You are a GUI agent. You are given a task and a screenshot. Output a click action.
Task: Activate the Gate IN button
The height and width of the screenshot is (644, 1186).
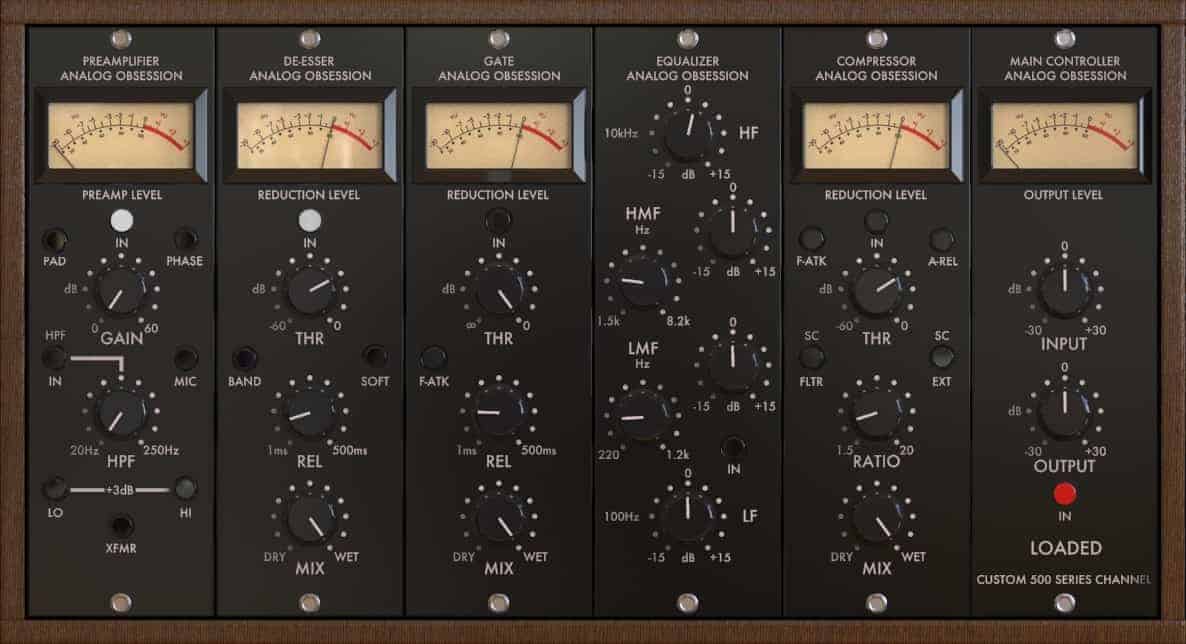point(498,220)
